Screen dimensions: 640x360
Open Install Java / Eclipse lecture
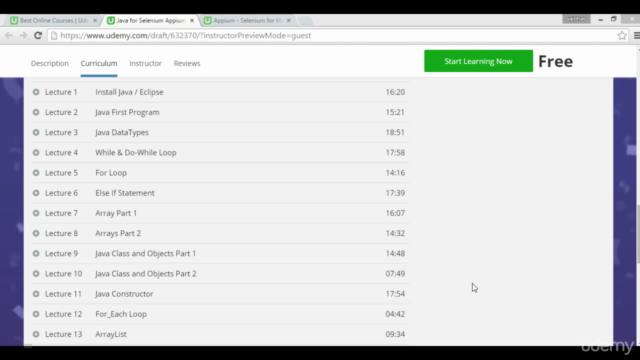click(x=129, y=92)
